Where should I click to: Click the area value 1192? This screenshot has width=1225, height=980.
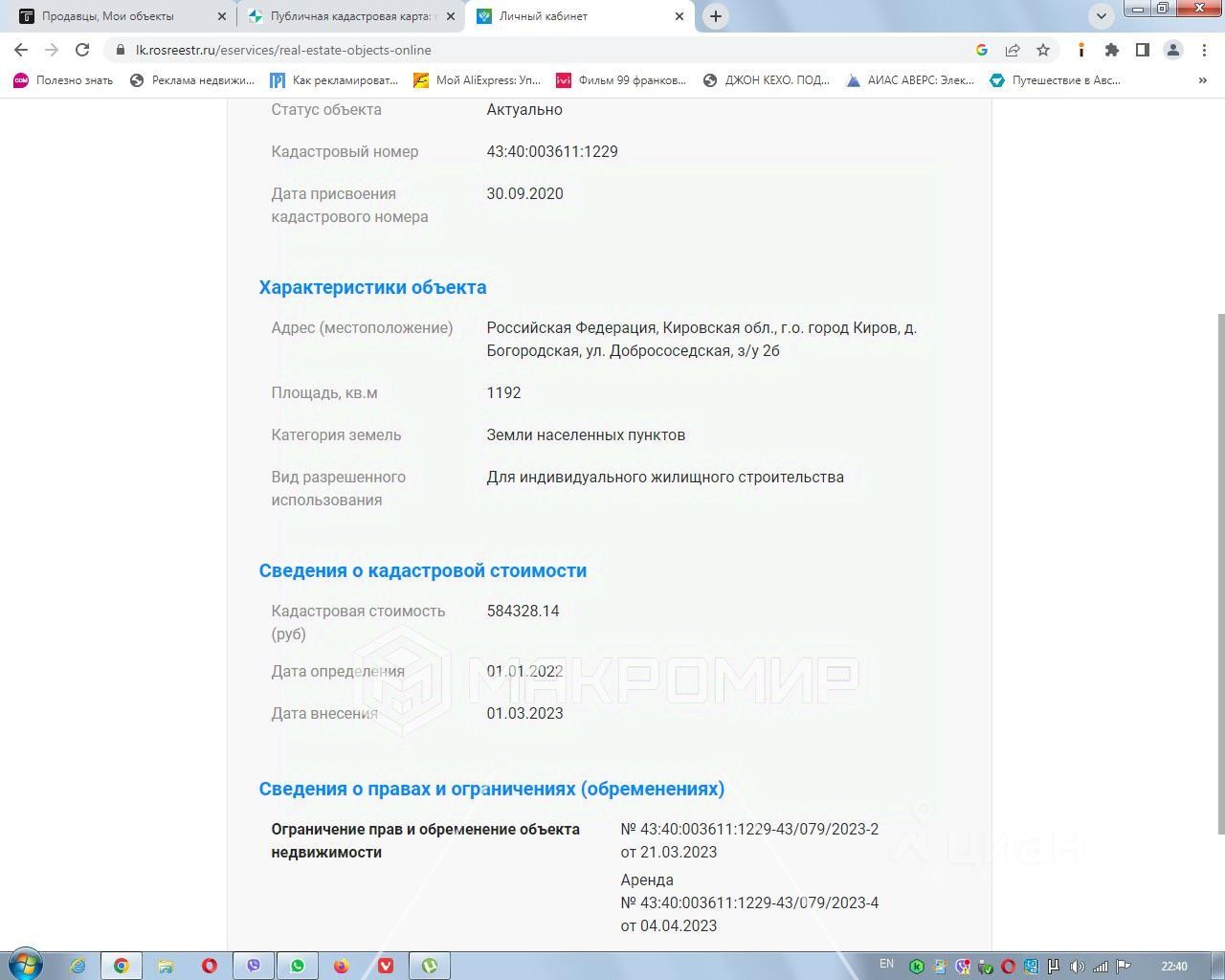pyautogui.click(x=503, y=392)
